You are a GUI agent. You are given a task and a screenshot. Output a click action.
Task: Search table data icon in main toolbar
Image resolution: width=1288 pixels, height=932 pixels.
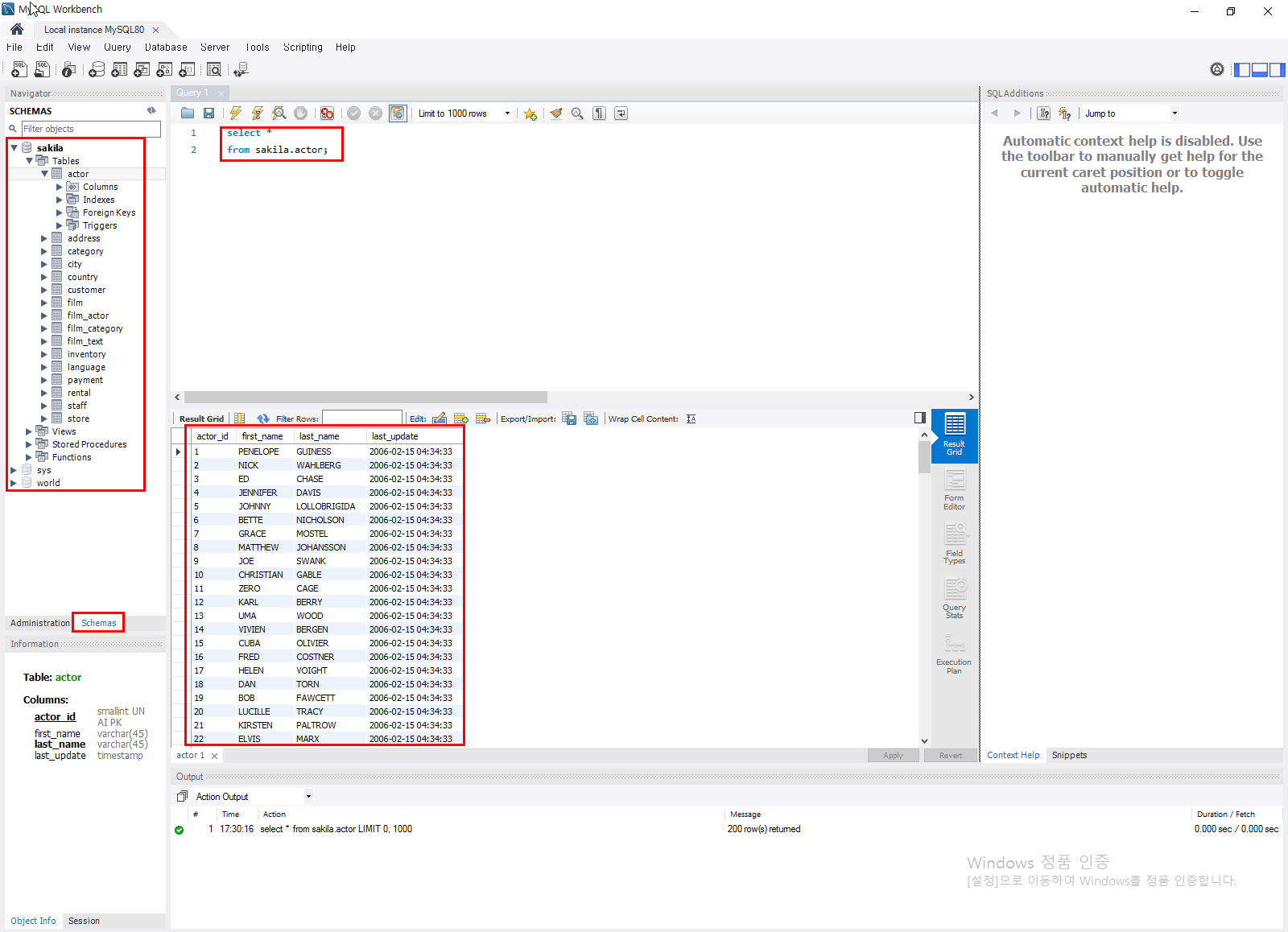point(214,70)
